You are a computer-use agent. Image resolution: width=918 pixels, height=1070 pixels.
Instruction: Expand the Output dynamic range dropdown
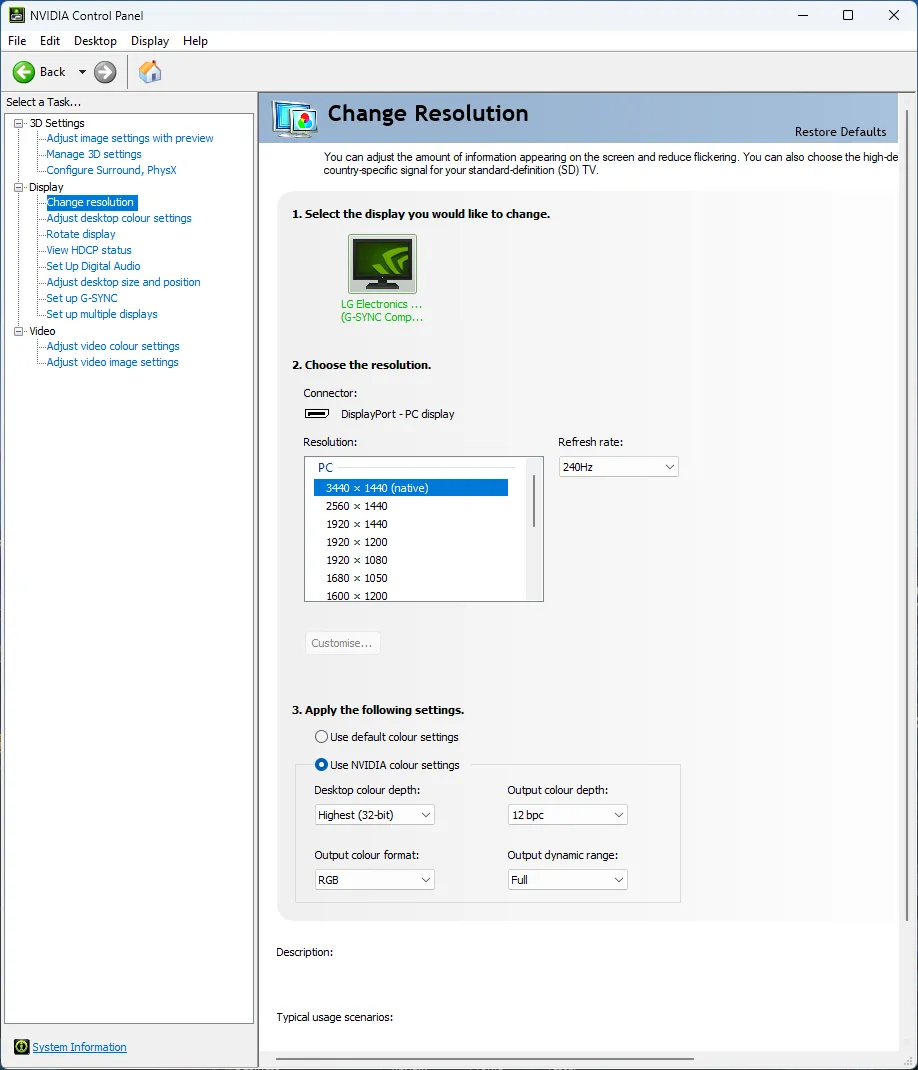[567, 880]
